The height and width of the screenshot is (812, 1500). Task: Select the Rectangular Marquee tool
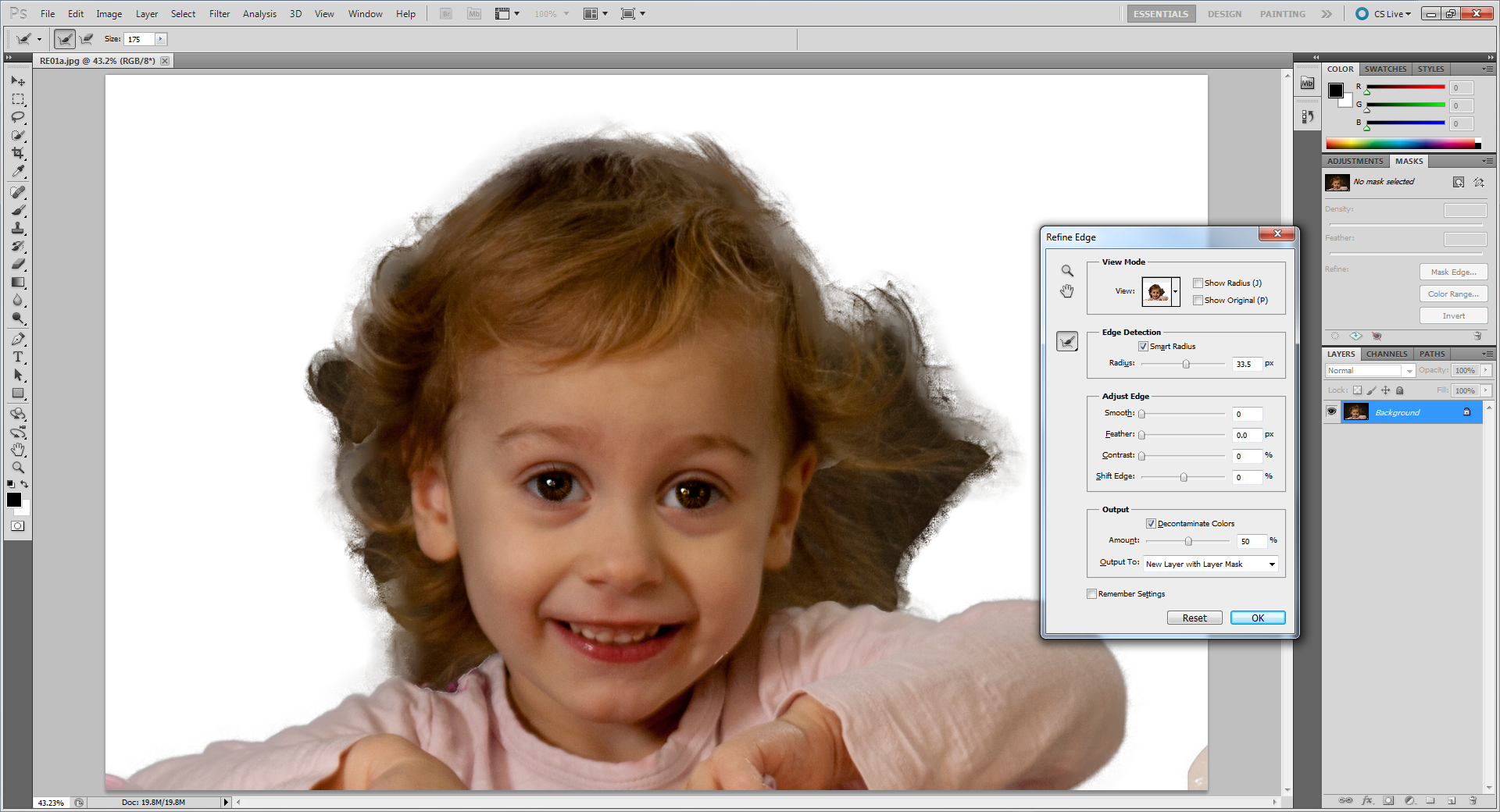tap(18, 99)
